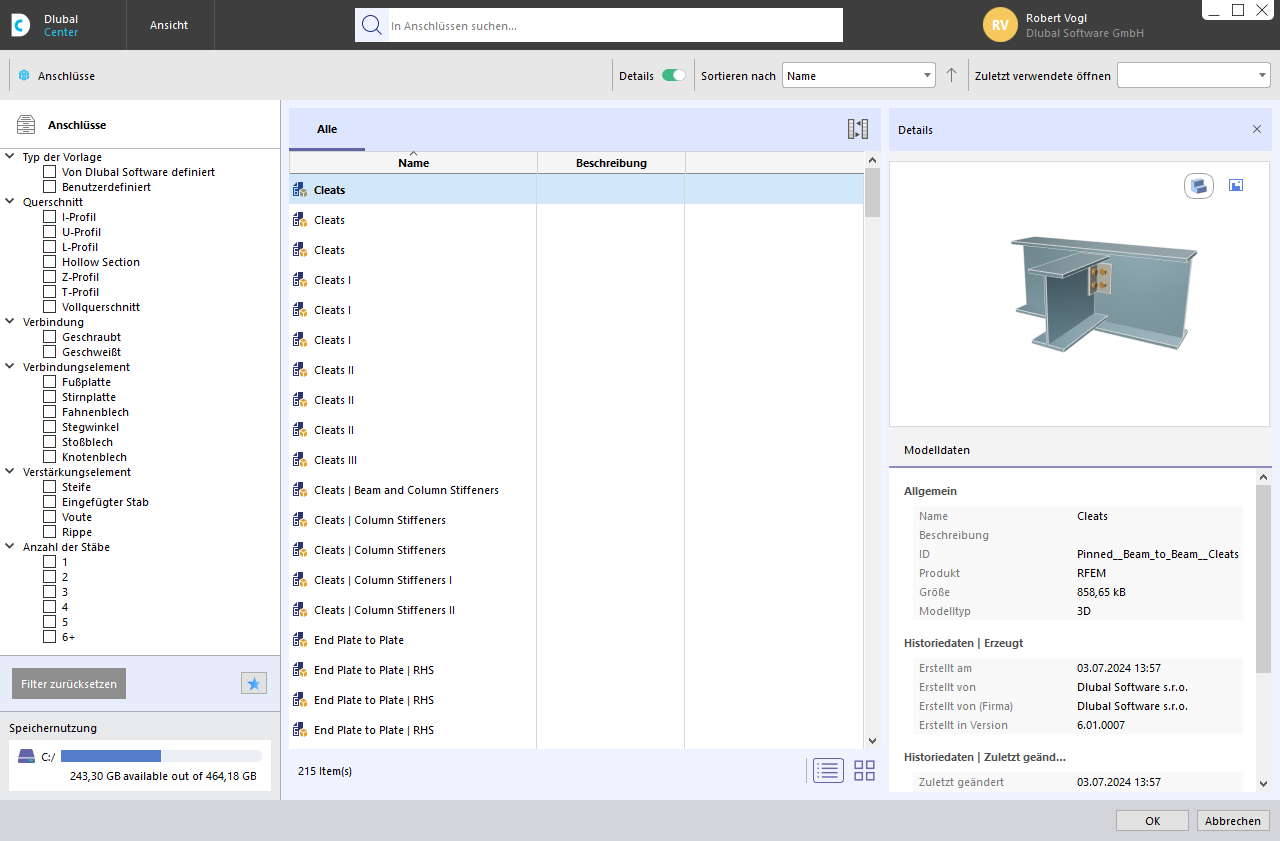Collapse the Typ der Vorlage group
The image size is (1280, 841).
pyautogui.click(x=10, y=157)
